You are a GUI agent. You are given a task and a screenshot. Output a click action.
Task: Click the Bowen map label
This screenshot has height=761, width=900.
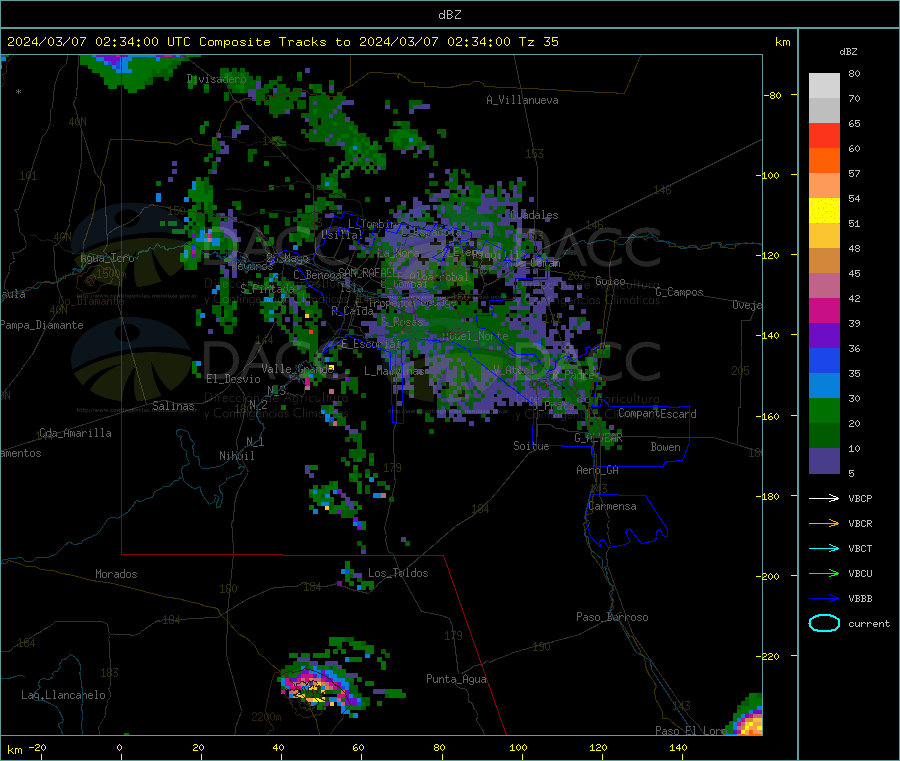(665, 447)
